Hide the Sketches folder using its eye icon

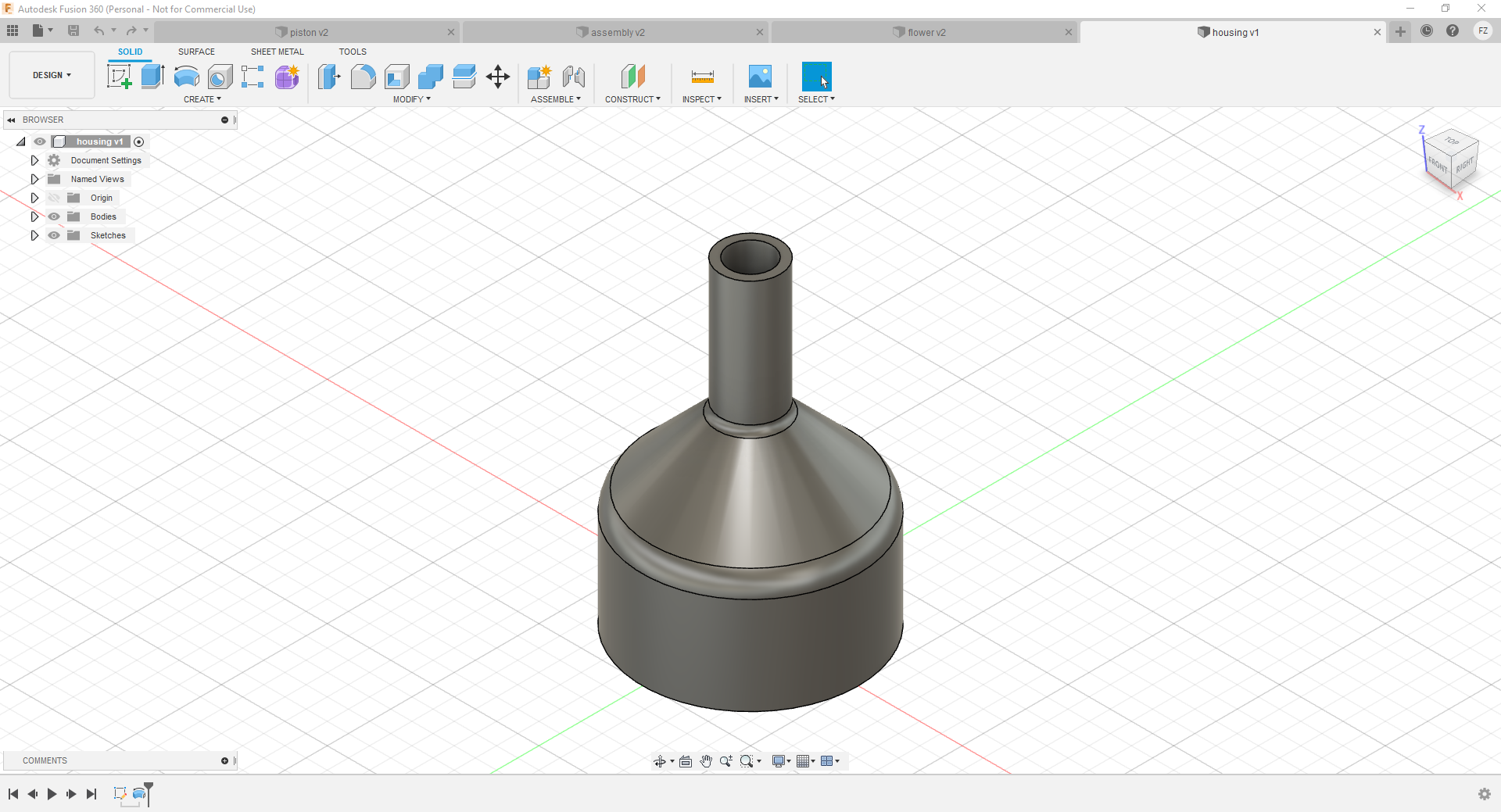(54, 235)
